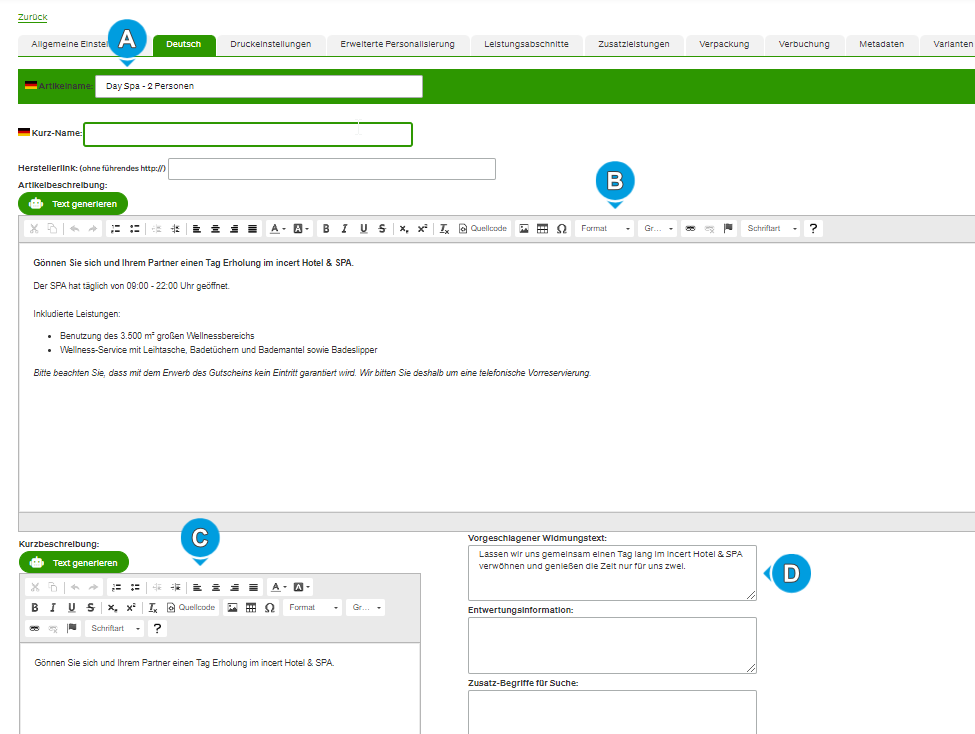Click the Zurück link
The height and width of the screenshot is (734, 975).
(x=32, y=17)
